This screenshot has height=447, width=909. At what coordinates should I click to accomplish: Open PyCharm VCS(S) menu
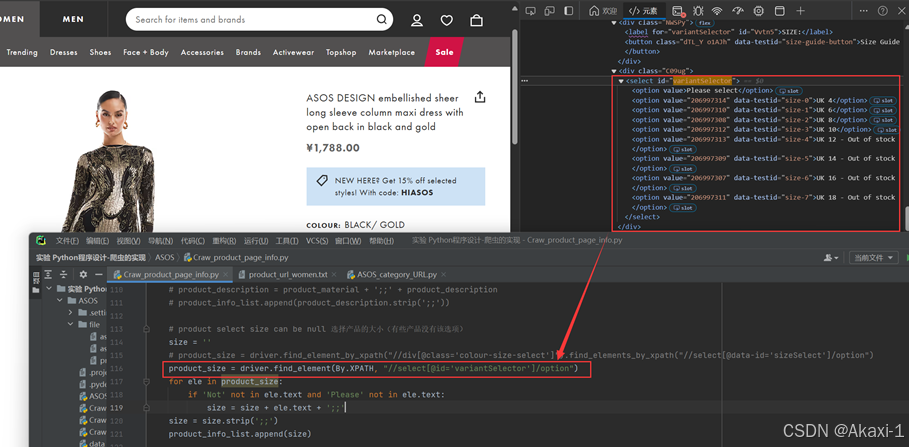point(317,241)
